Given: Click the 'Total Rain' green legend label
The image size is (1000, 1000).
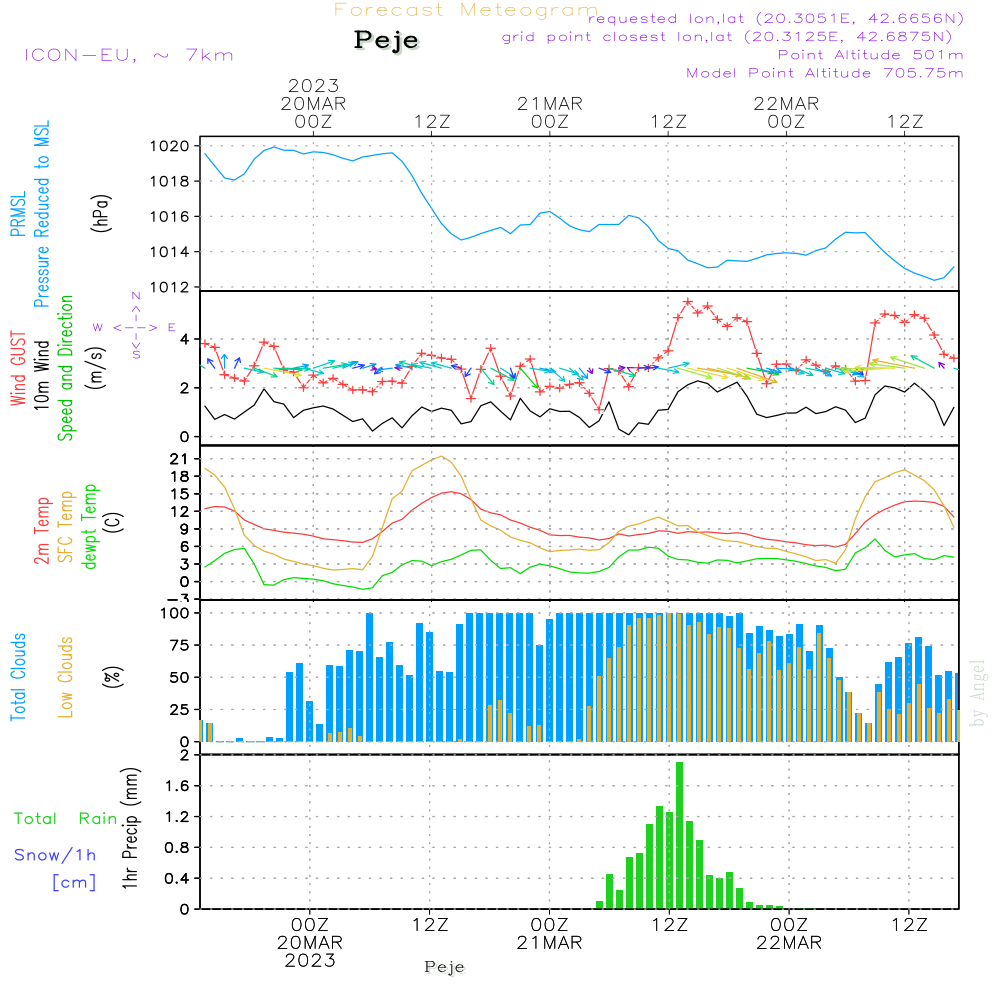Looking at the screenshot, I should (x=66, y=819).
